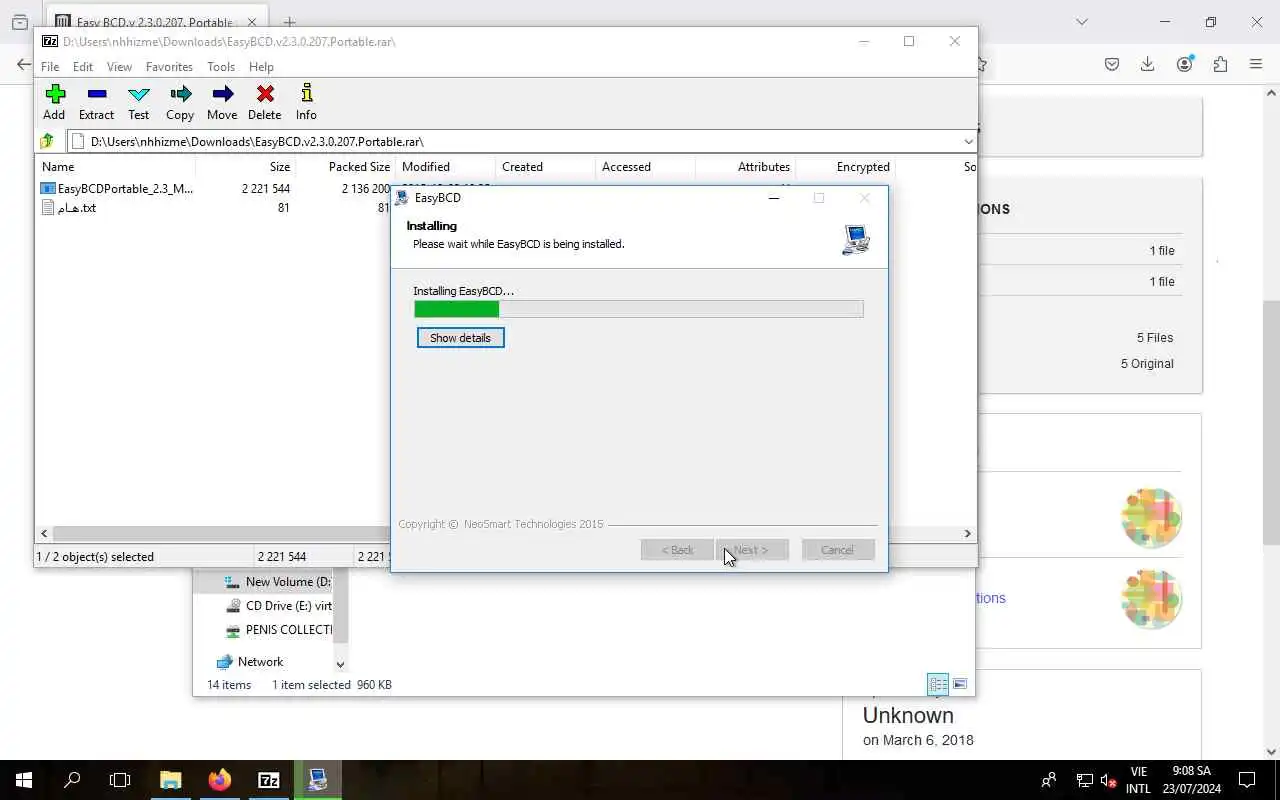This screenshot has width=1280, height=800.
Task: Click Show details in EasyBCD installer
Action: point(460,338)
